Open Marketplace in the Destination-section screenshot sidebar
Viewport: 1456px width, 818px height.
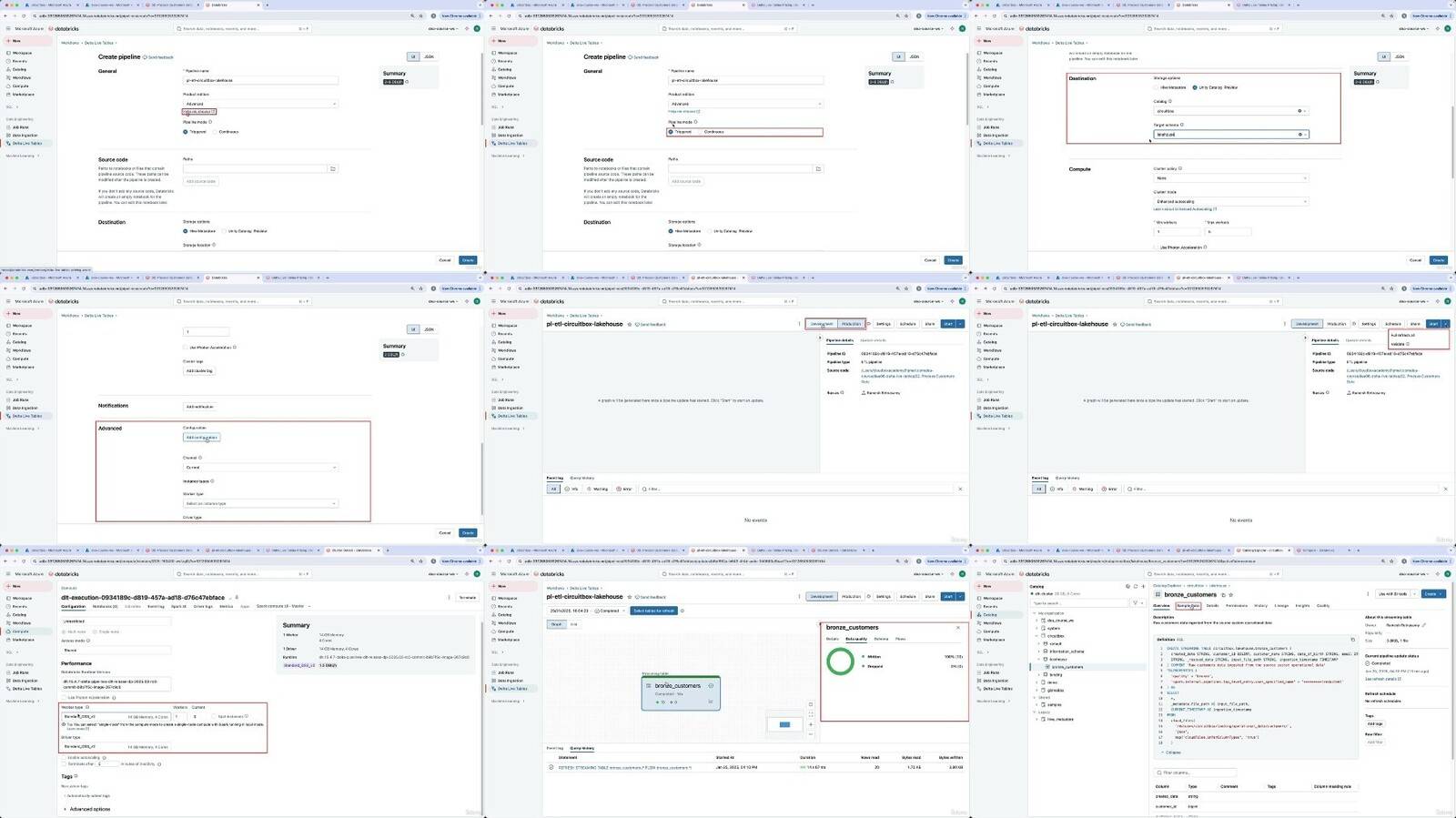(993, 95)
